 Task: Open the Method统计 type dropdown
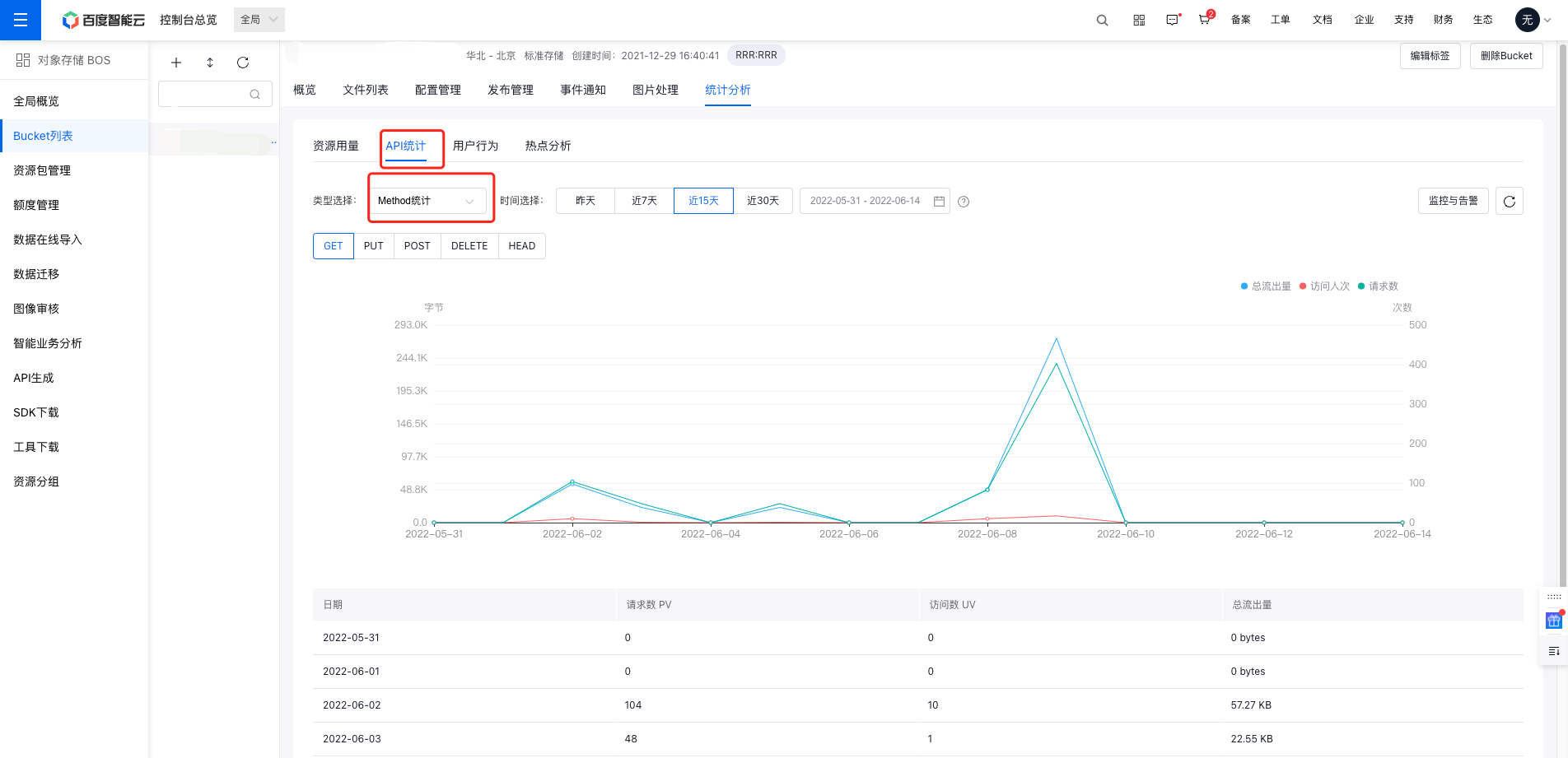click(x=427, y=201)
